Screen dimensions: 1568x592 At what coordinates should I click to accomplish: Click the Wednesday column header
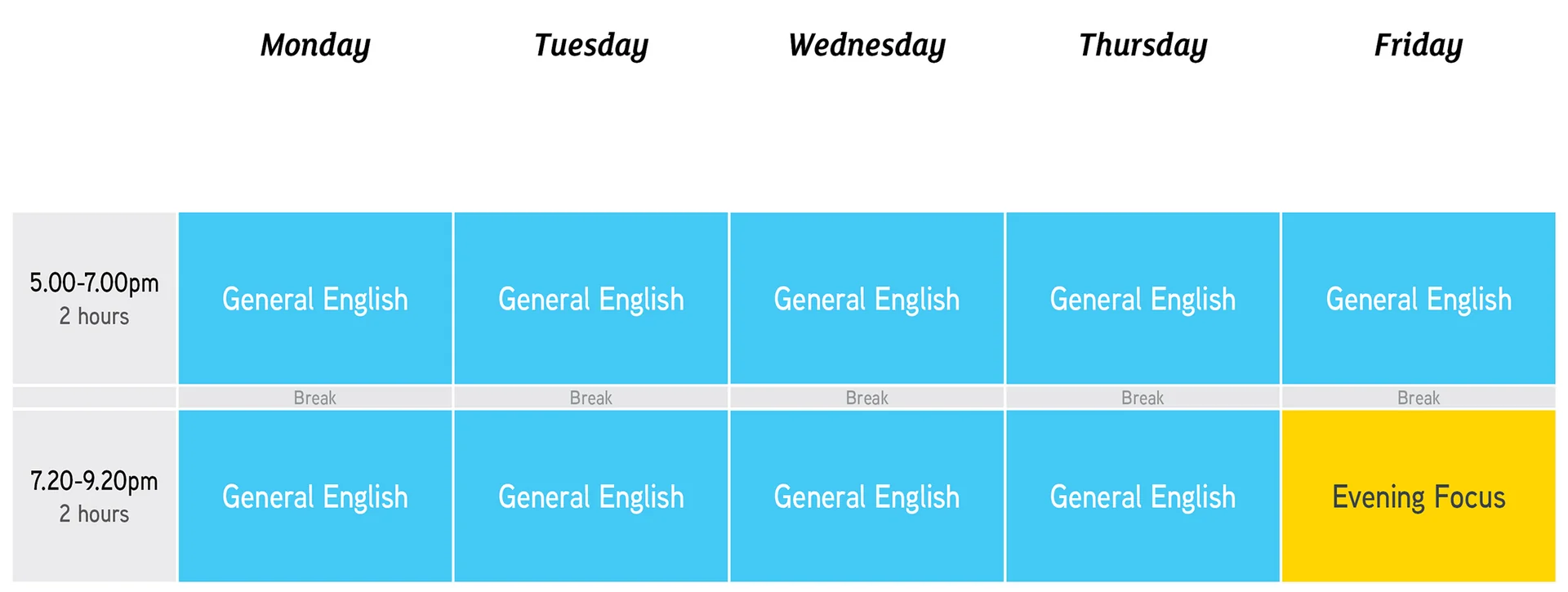866,46
